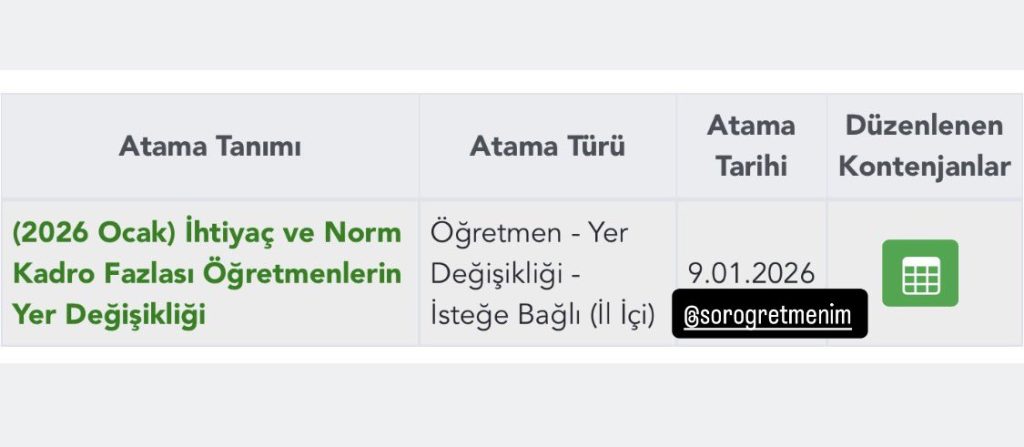Click the word "Düzenlenen" in the header

924,126
